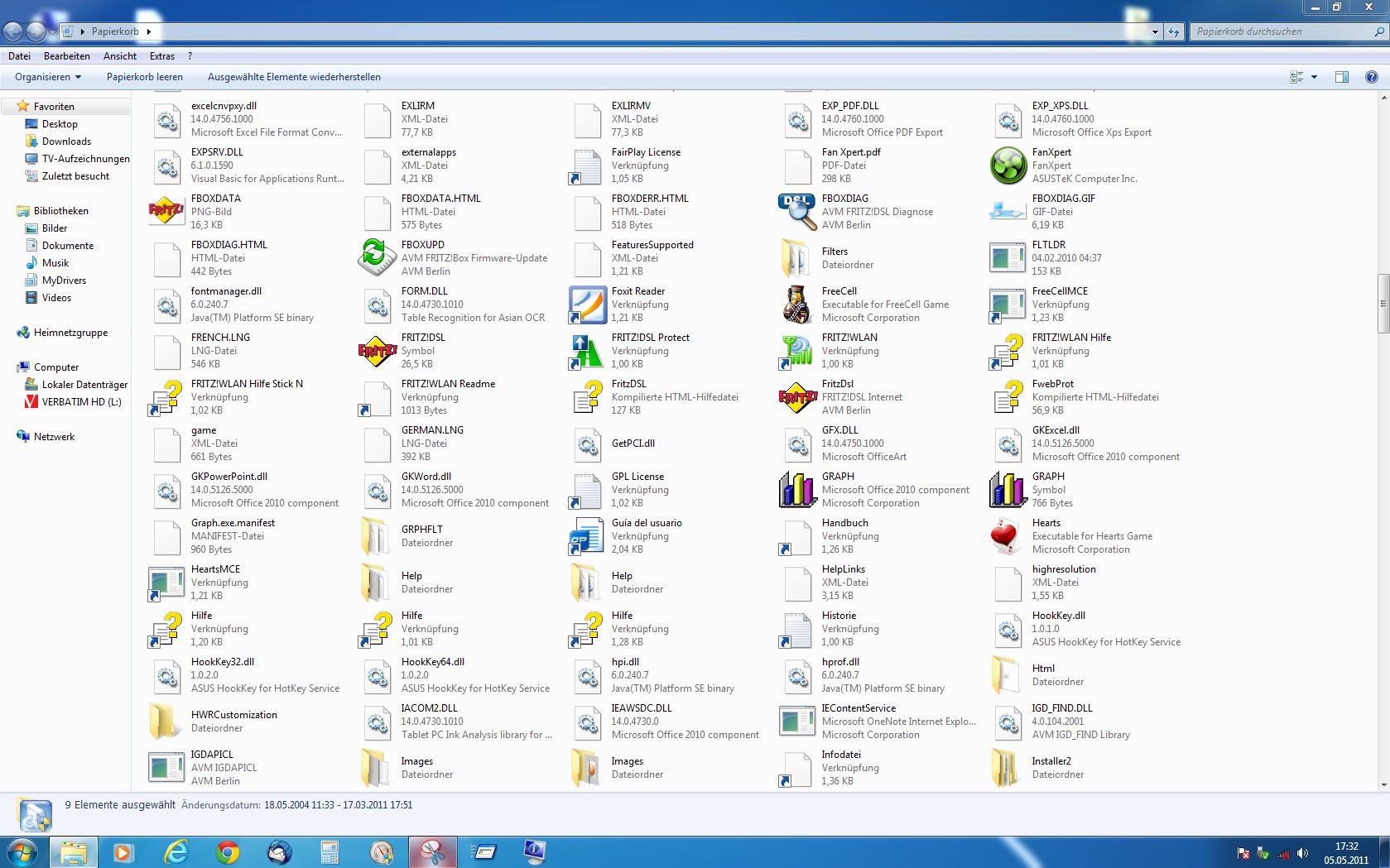
Task: Open the help question mark icon in toolbar
Action: (x=1371, y=77)
